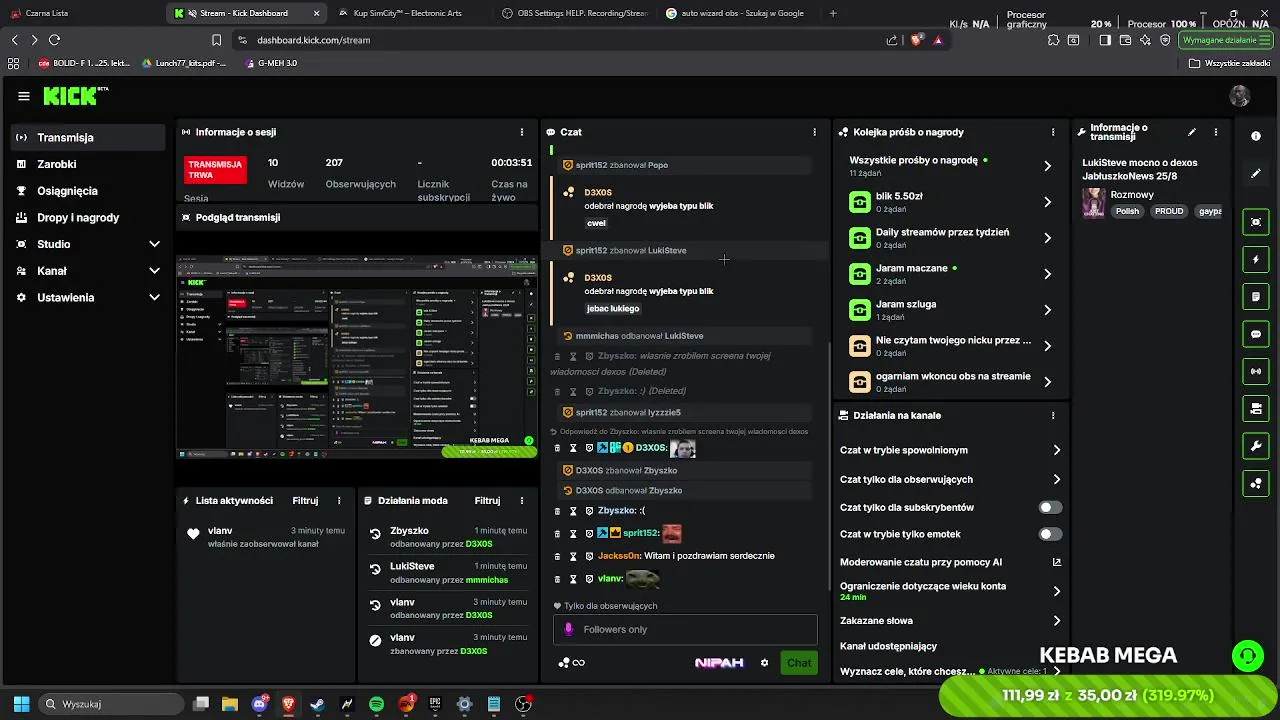Click the channel actions icon in right sidebar
The image size is (1280, 720).
[x=1256, y=408]
